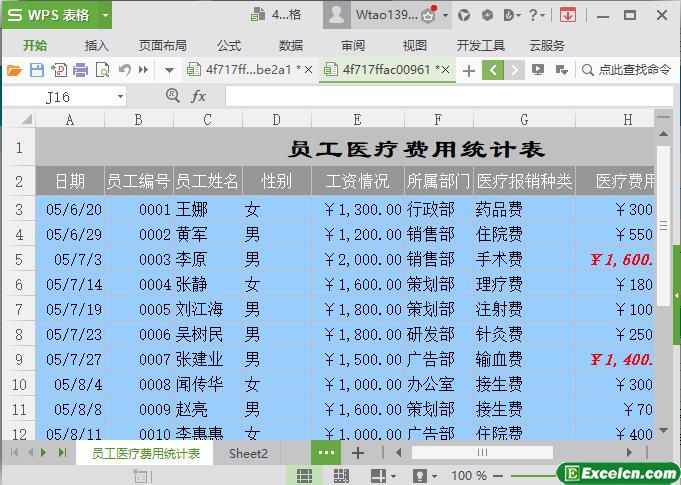Select row header 5

[x=19, y=259]
